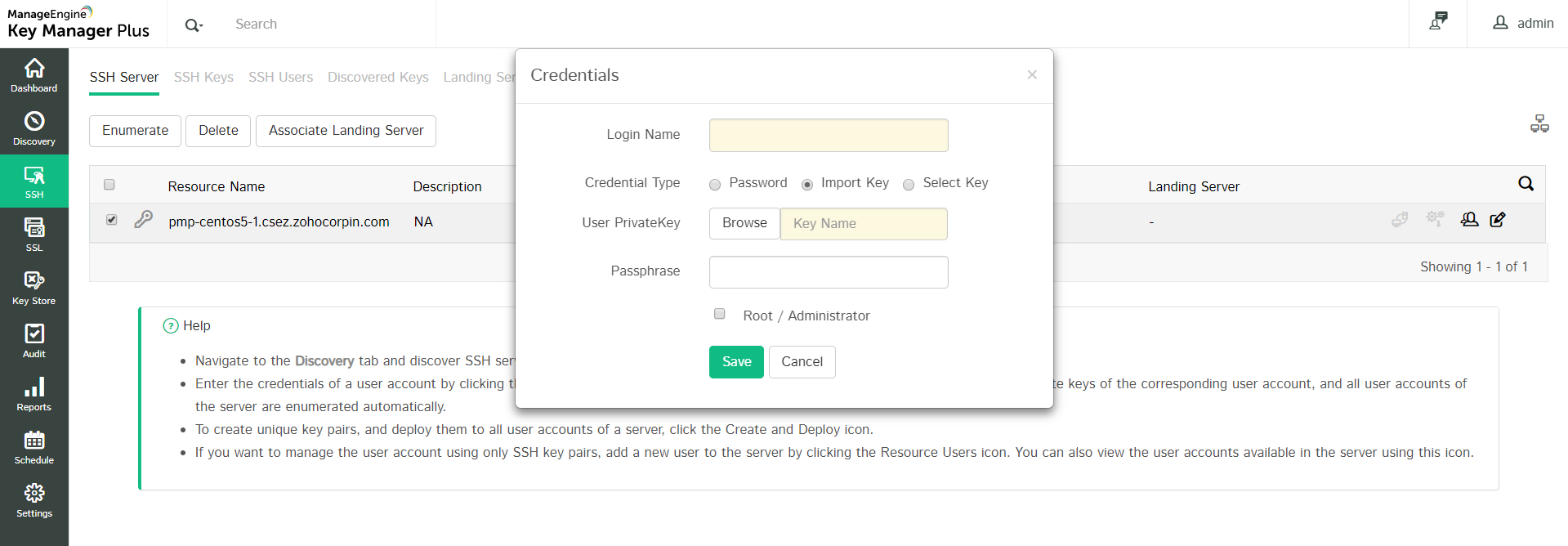This screenshot has width=1568, height=546.
Task: Click the table search magnifier icon
Action: click(x=1526, y=184)
